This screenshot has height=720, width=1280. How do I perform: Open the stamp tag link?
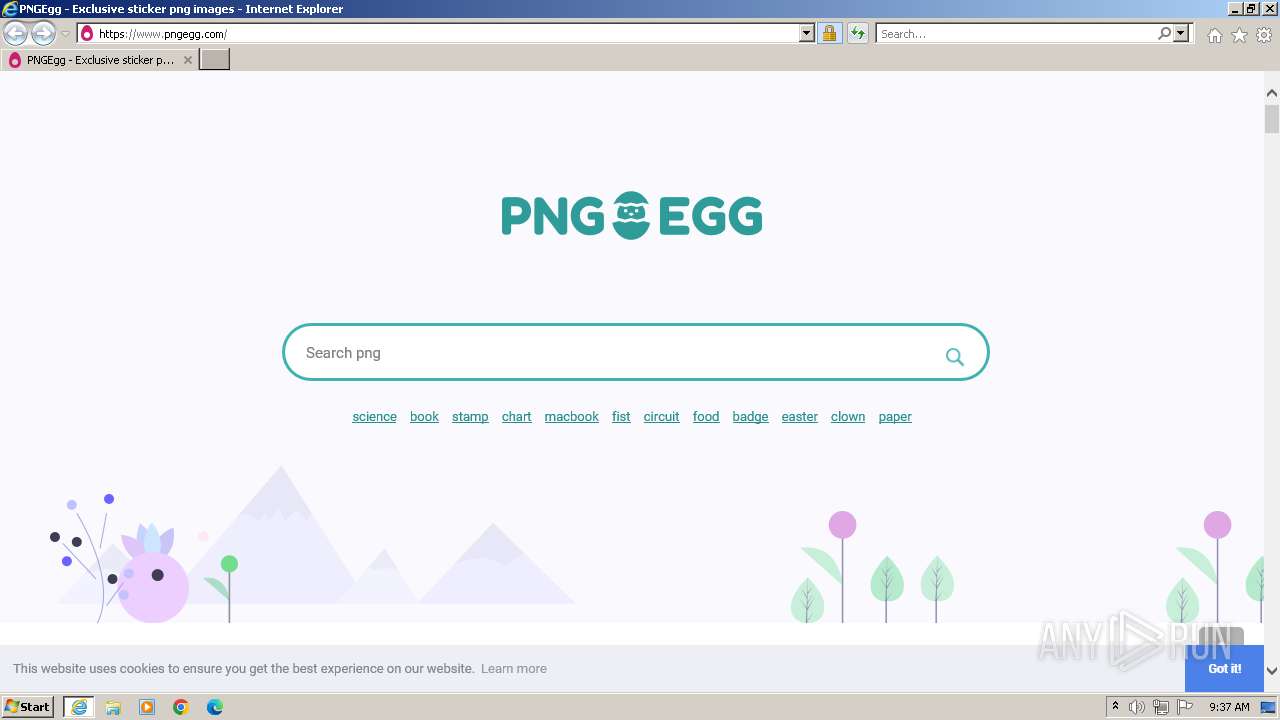(470, 417)
